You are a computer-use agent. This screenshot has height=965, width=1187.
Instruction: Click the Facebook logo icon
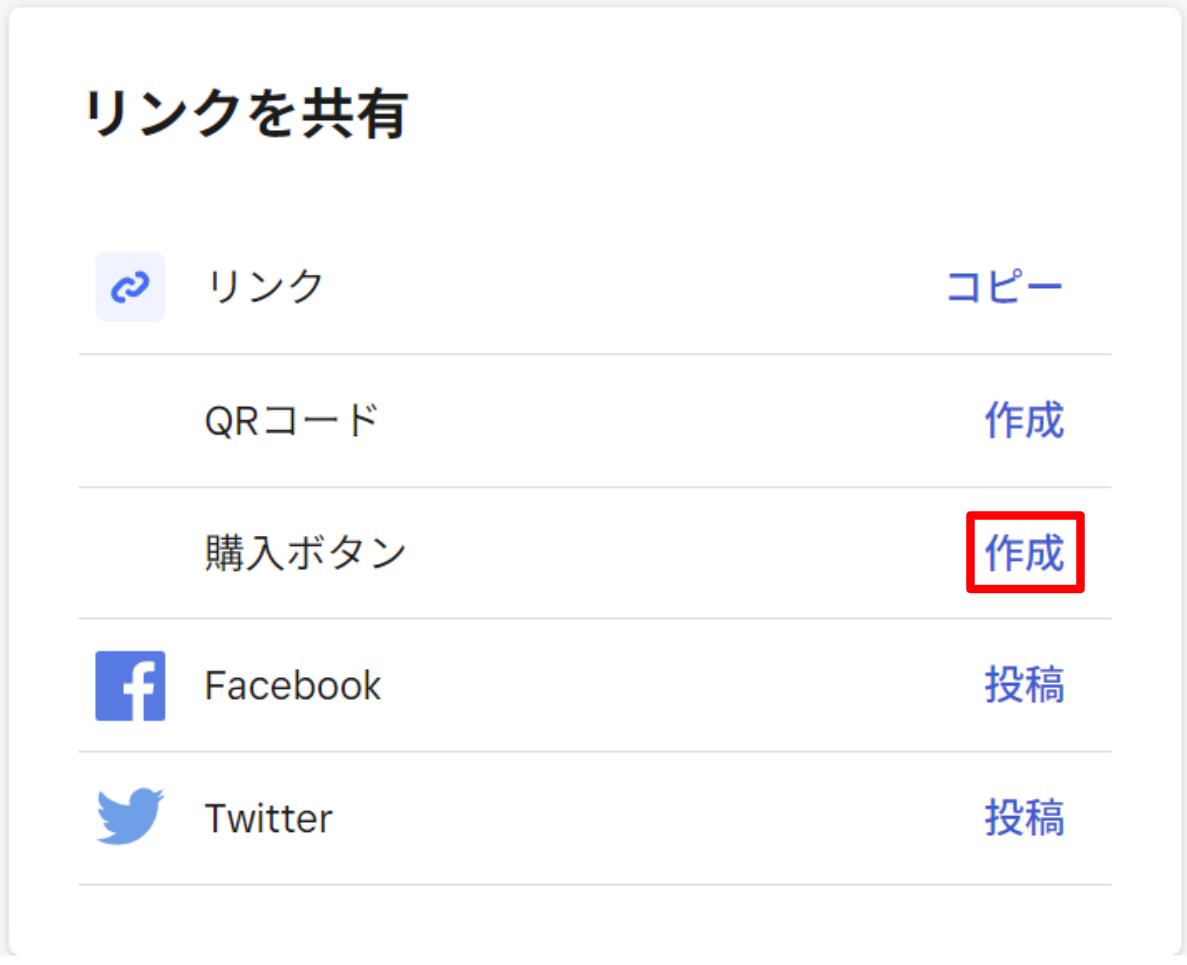click(130, 686)
